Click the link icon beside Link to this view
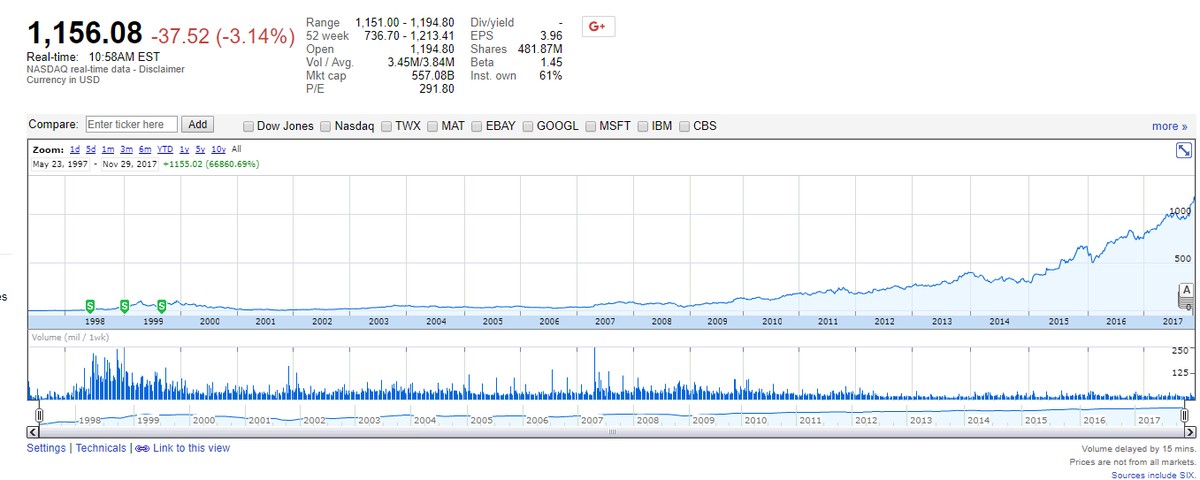This screenshot has height=480, width=1200. 142,449
